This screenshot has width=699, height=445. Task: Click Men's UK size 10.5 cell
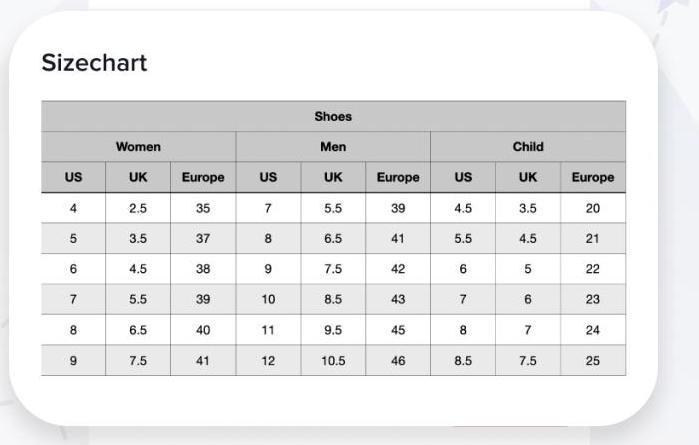pos(333,360)
